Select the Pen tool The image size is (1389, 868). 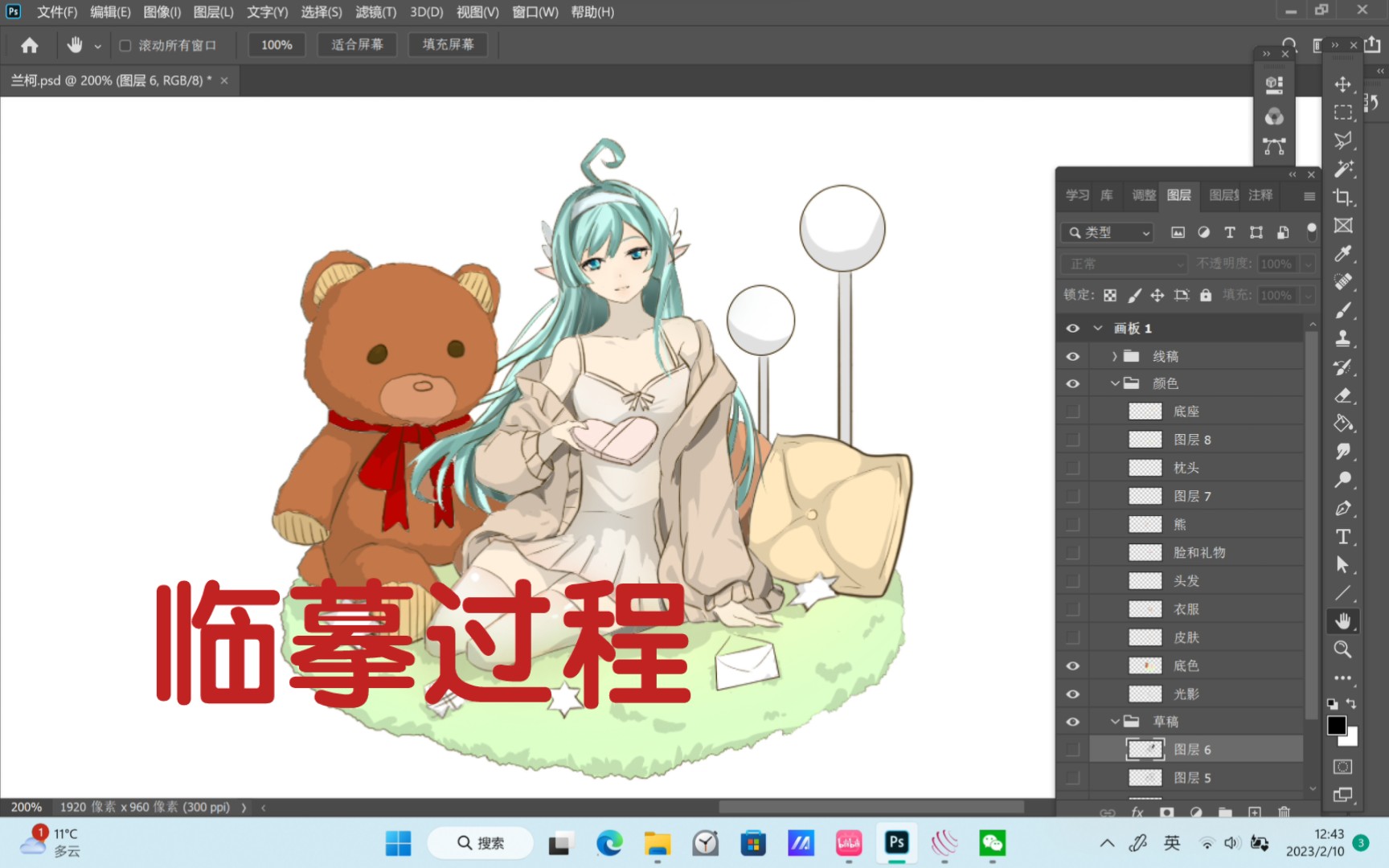pyautogui.click(x=1342, y=508)
